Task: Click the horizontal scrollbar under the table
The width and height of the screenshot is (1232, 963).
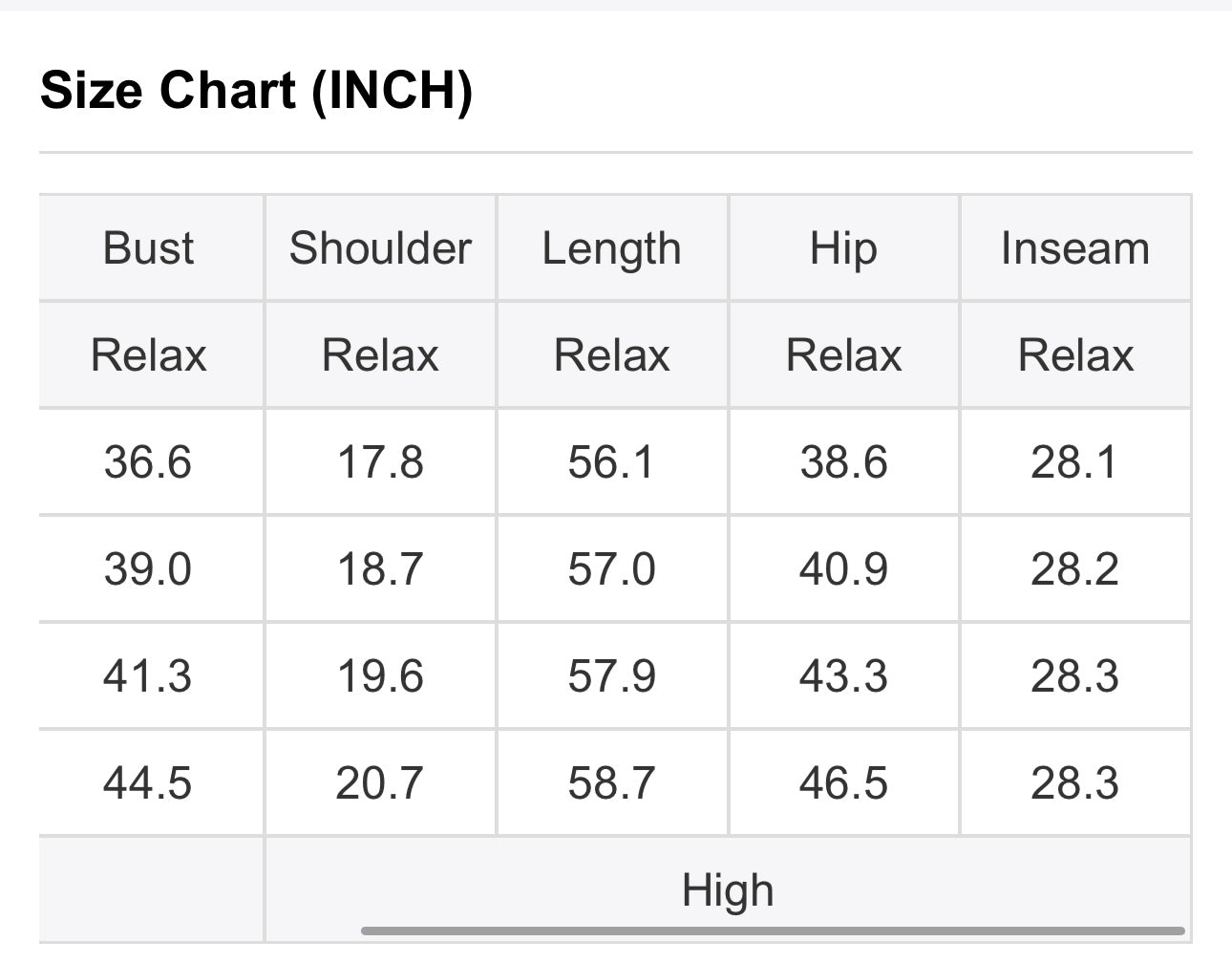Action: coord(772,931)
